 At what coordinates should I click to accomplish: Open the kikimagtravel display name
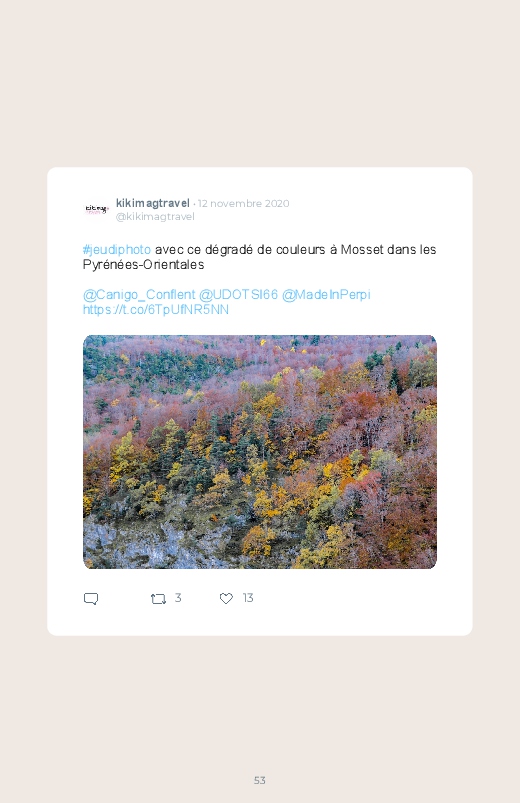tap(153, 203)
